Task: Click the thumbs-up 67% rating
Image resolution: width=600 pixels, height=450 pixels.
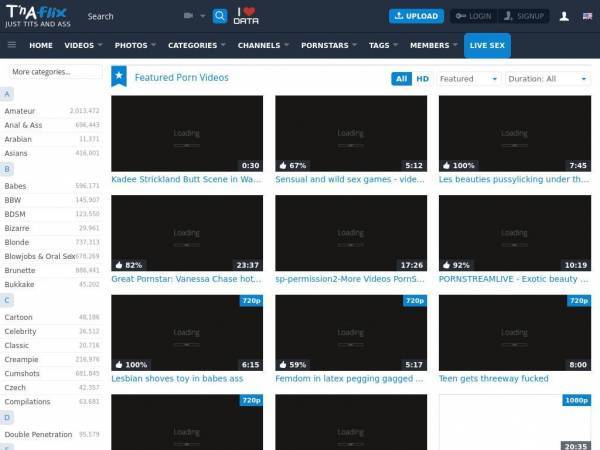Action: pos(293,165)
